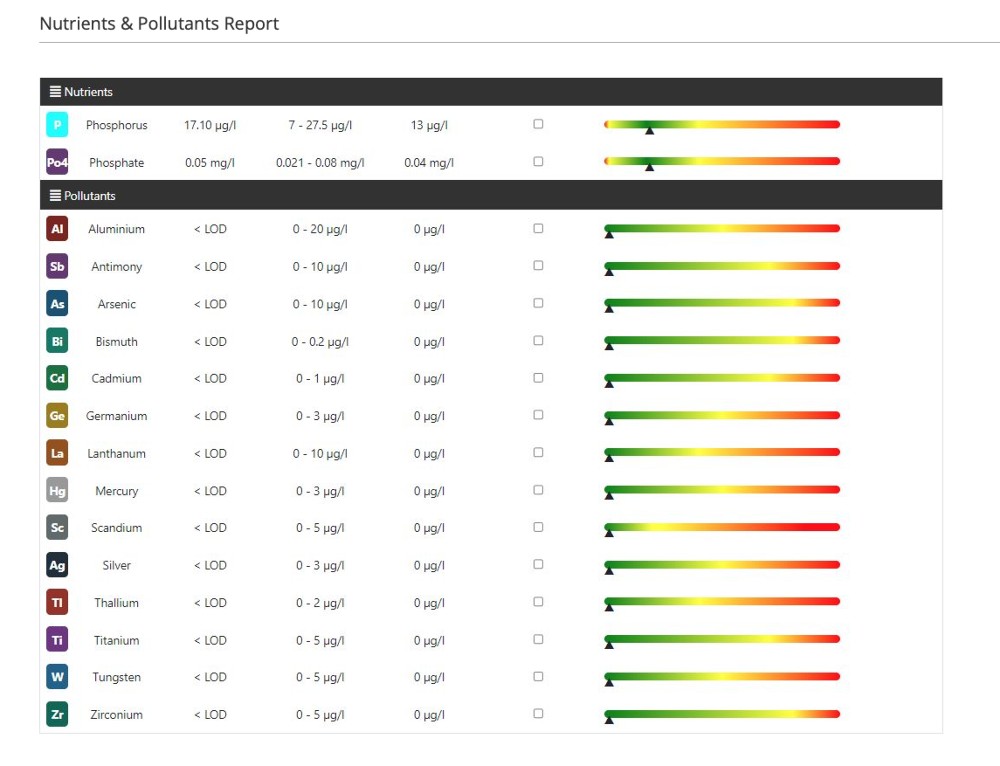Open the Phosphorus parameter details

click(x=117, y=124)
